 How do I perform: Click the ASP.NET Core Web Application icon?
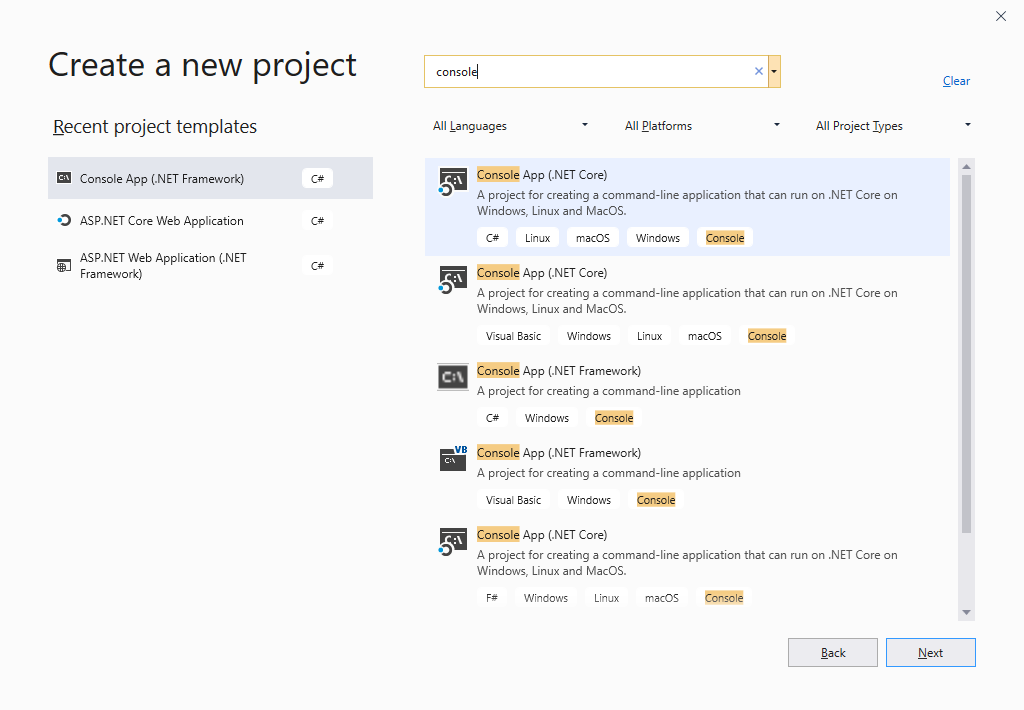(x=64, y=220)
